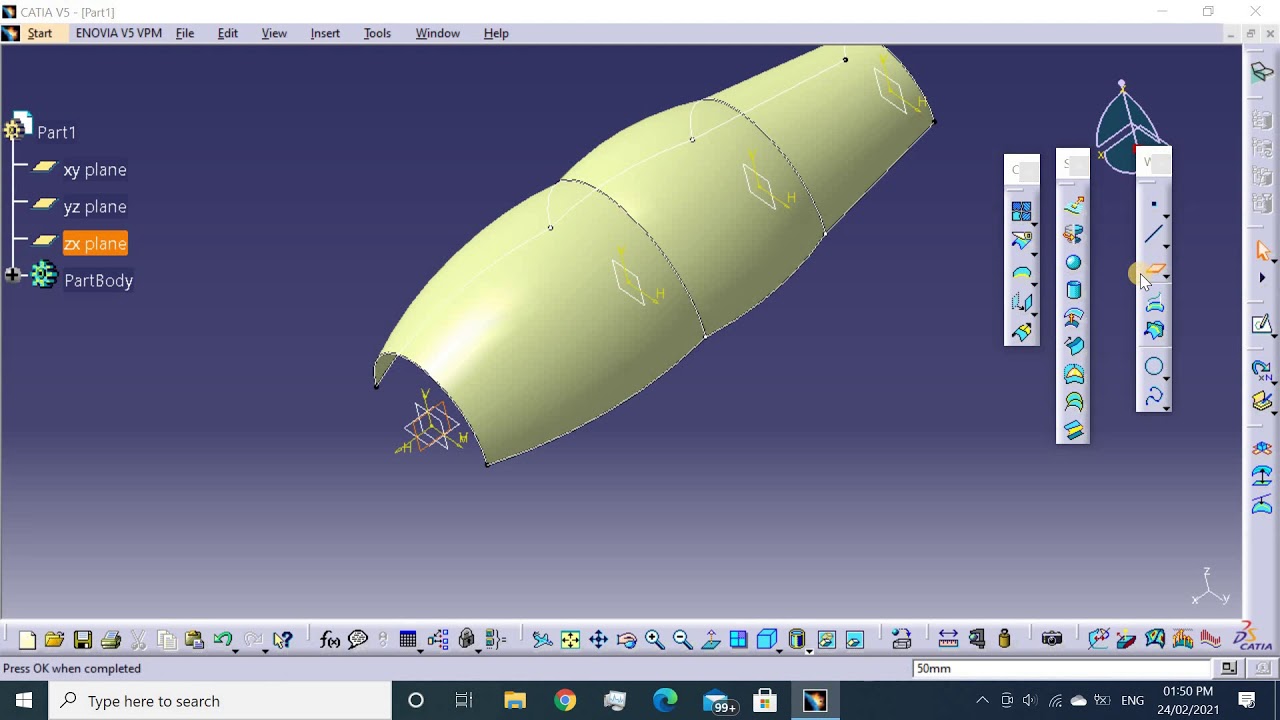Click the Select arrow tool on right toolbar

1262,250
